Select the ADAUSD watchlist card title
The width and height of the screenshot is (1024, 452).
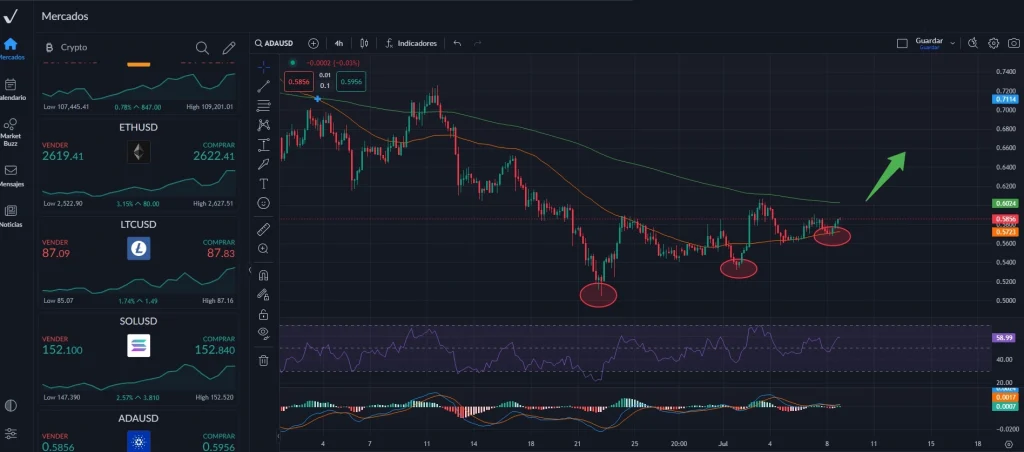[138, 418]
